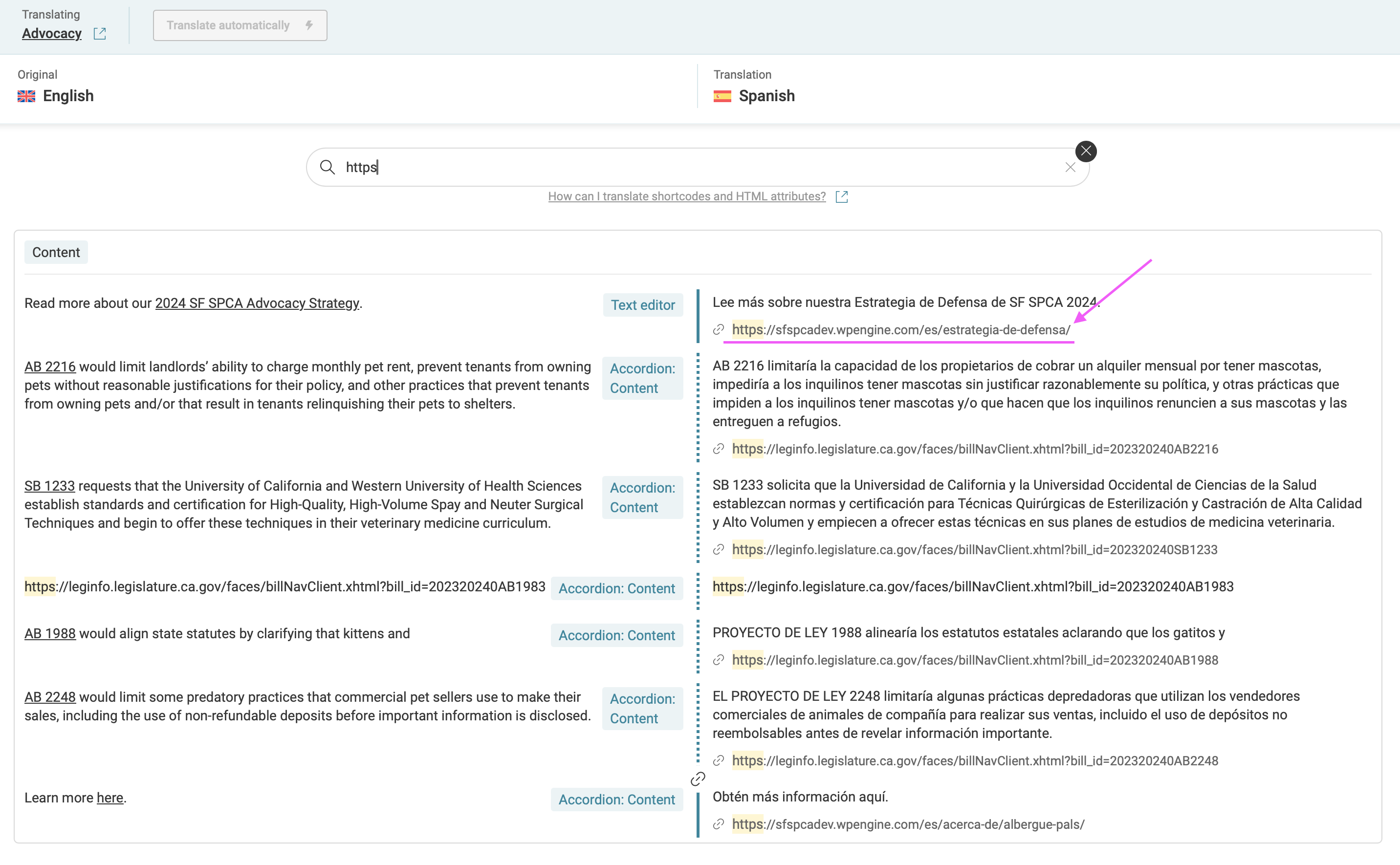The width and height of the screenshot is (1400, 865).
Task: Click Accordion: Content tag beside SB 1233 text
Action: coord(642,497)
